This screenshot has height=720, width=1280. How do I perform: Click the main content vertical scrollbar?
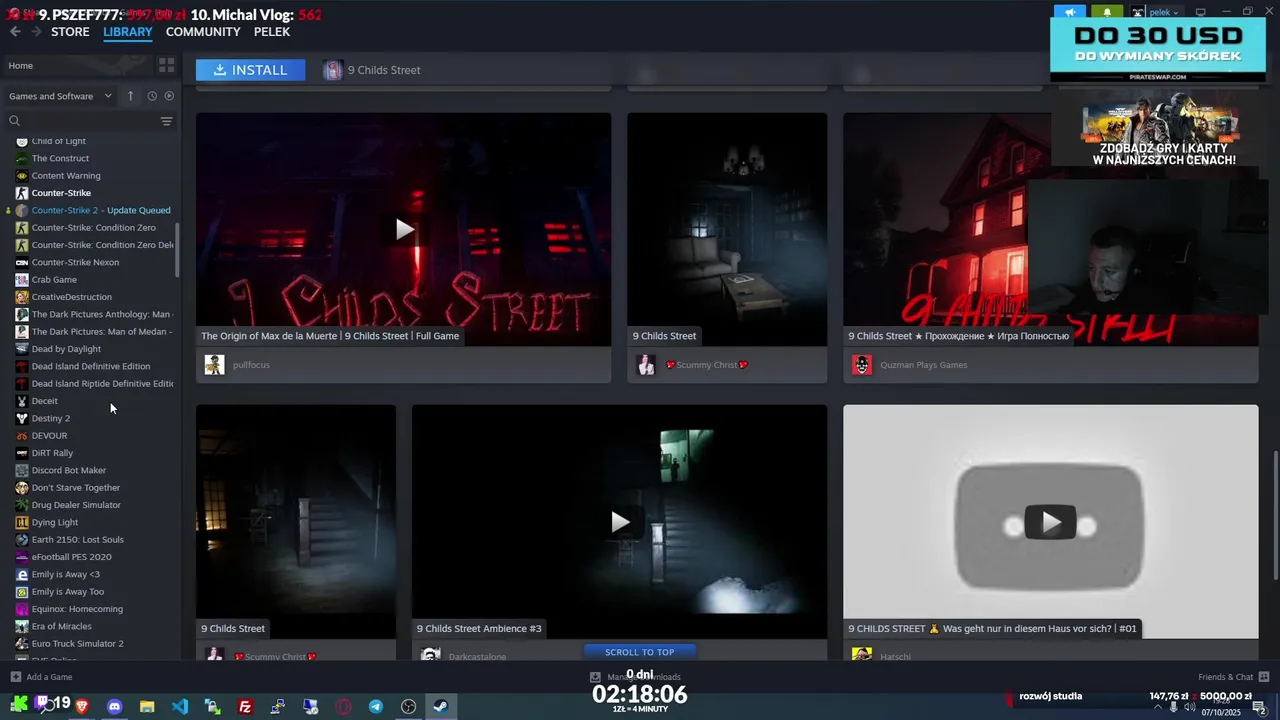[1275, 515]
